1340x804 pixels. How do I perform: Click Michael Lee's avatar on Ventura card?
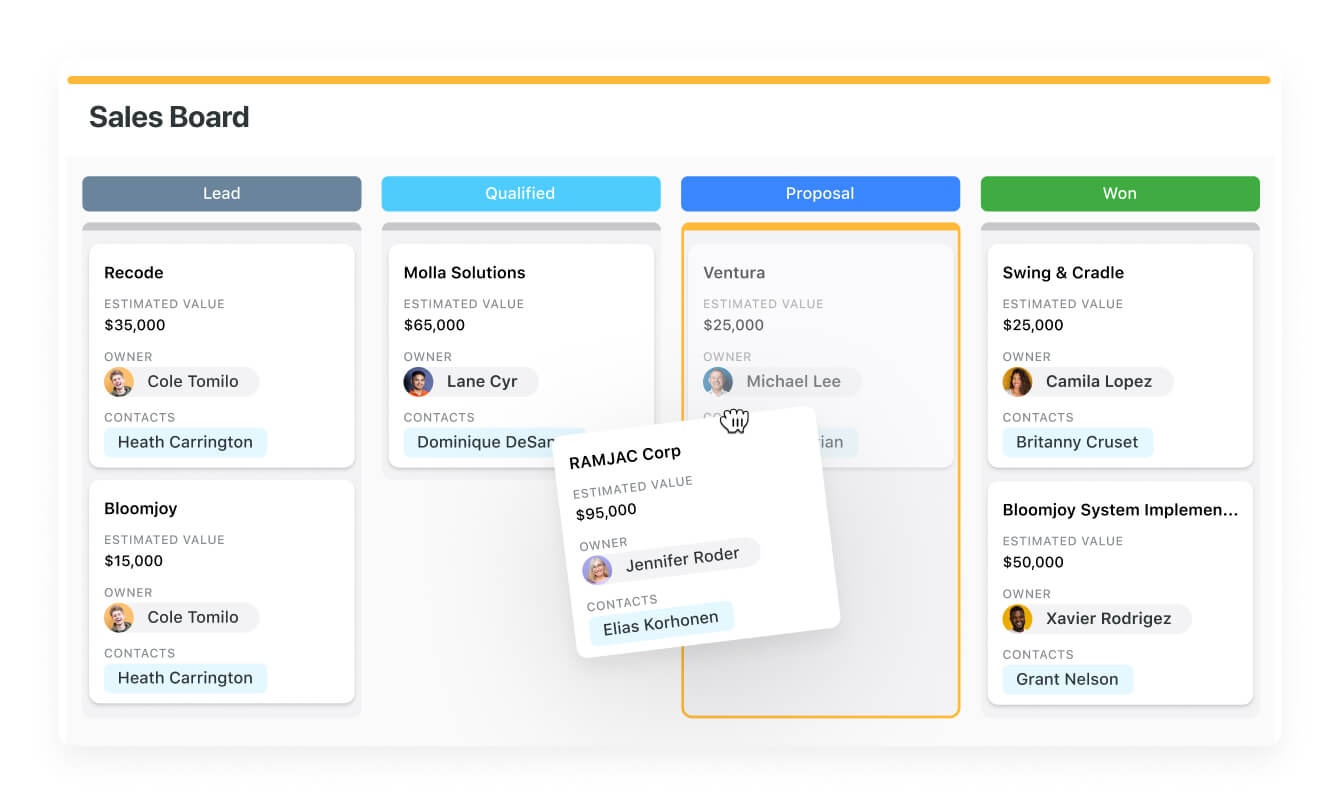point(718,382)
